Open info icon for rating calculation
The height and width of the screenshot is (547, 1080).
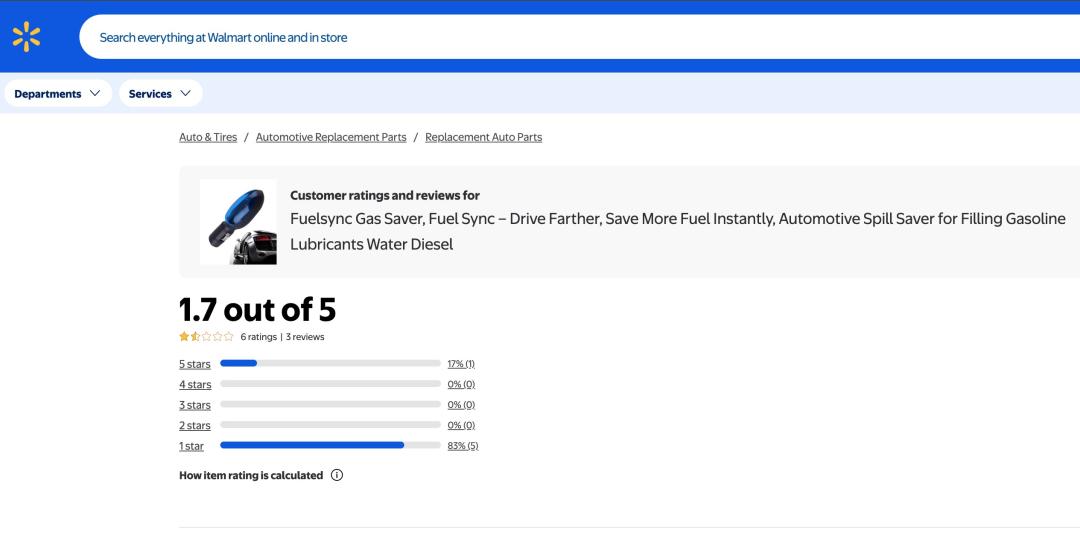pyautogui.click(x=337, y=475)
